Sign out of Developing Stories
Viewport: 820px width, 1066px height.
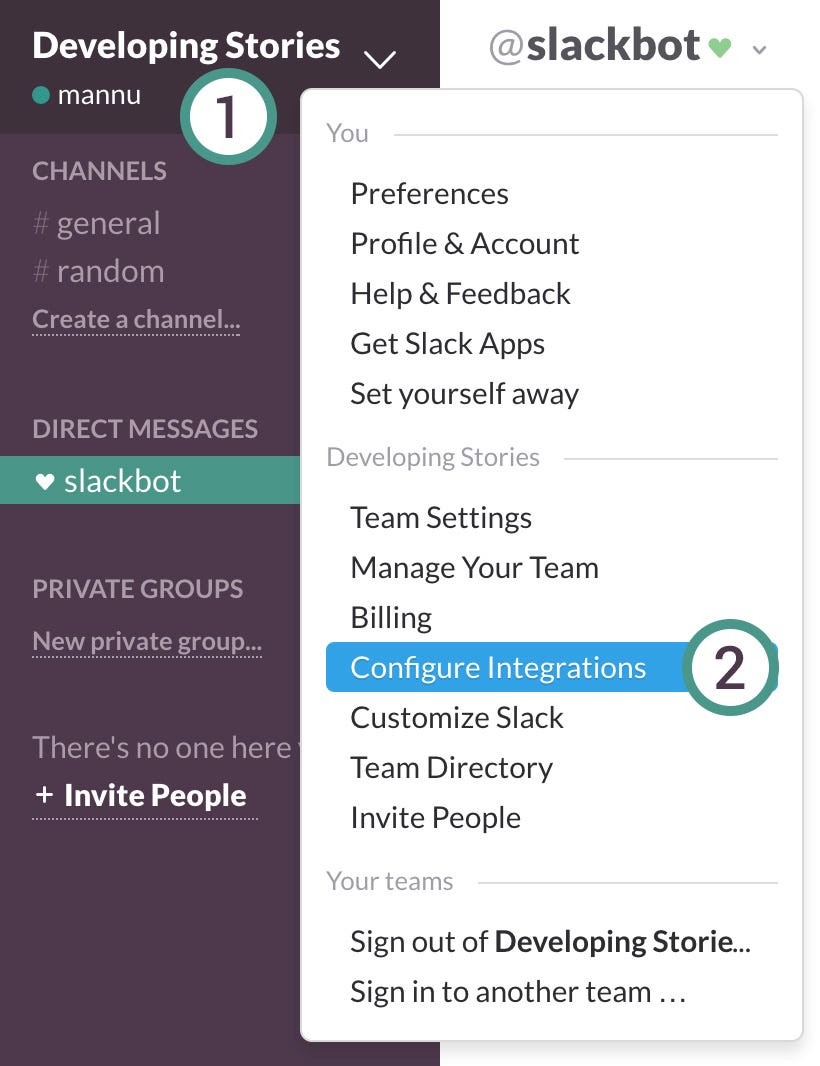(550, 942)
